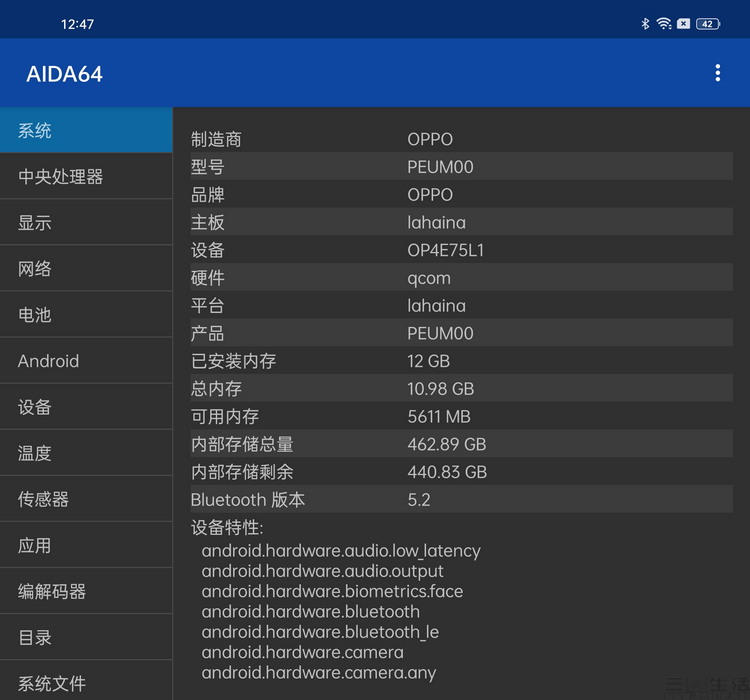Select android.hardware.camera.any feature line

(319, 673)
